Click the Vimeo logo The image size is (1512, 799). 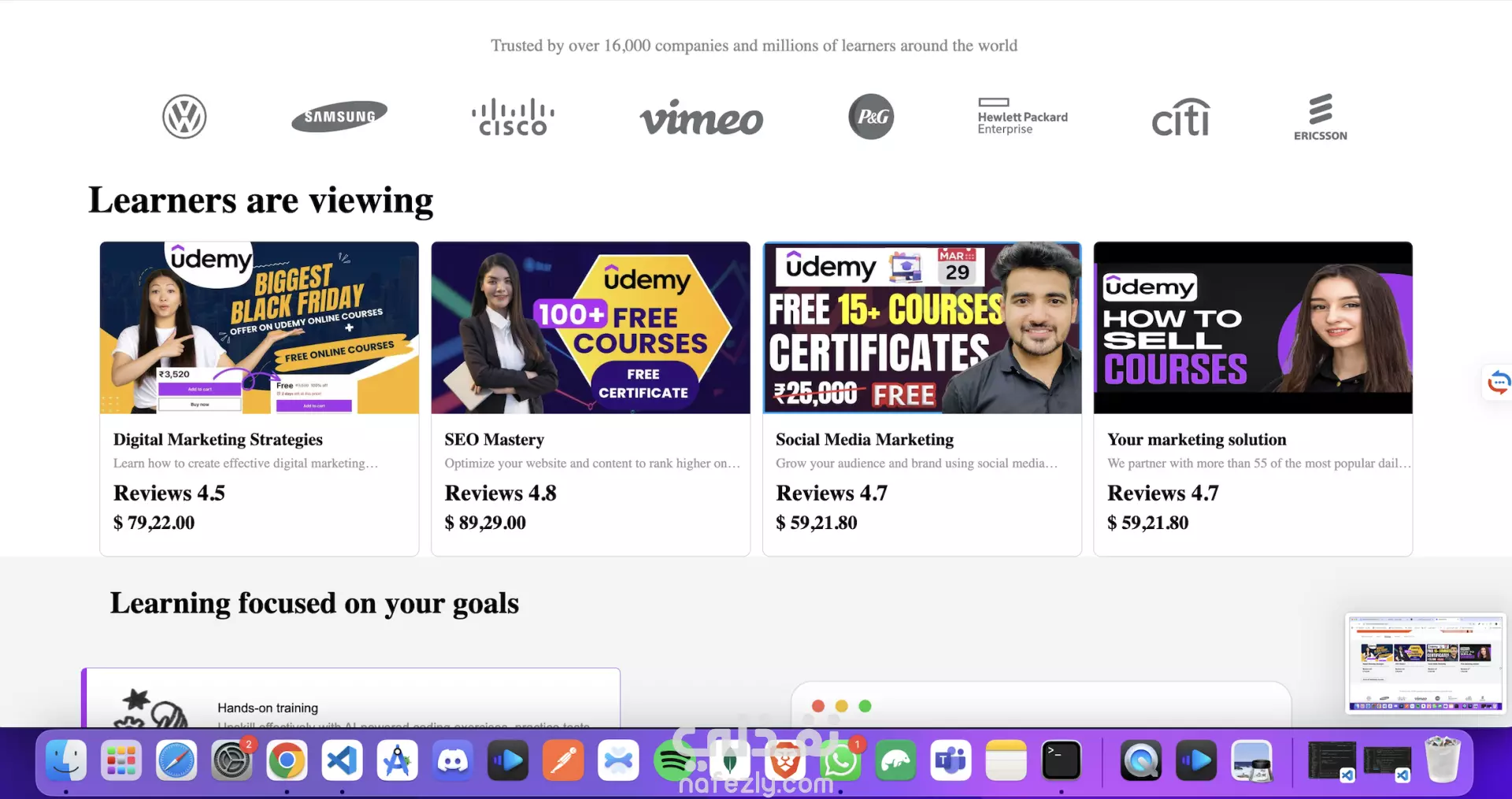point(701,118)
